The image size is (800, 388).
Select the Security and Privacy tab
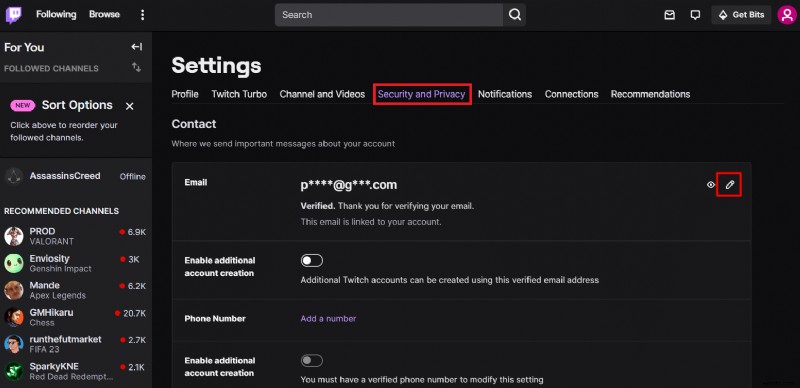tap(421, 94)
